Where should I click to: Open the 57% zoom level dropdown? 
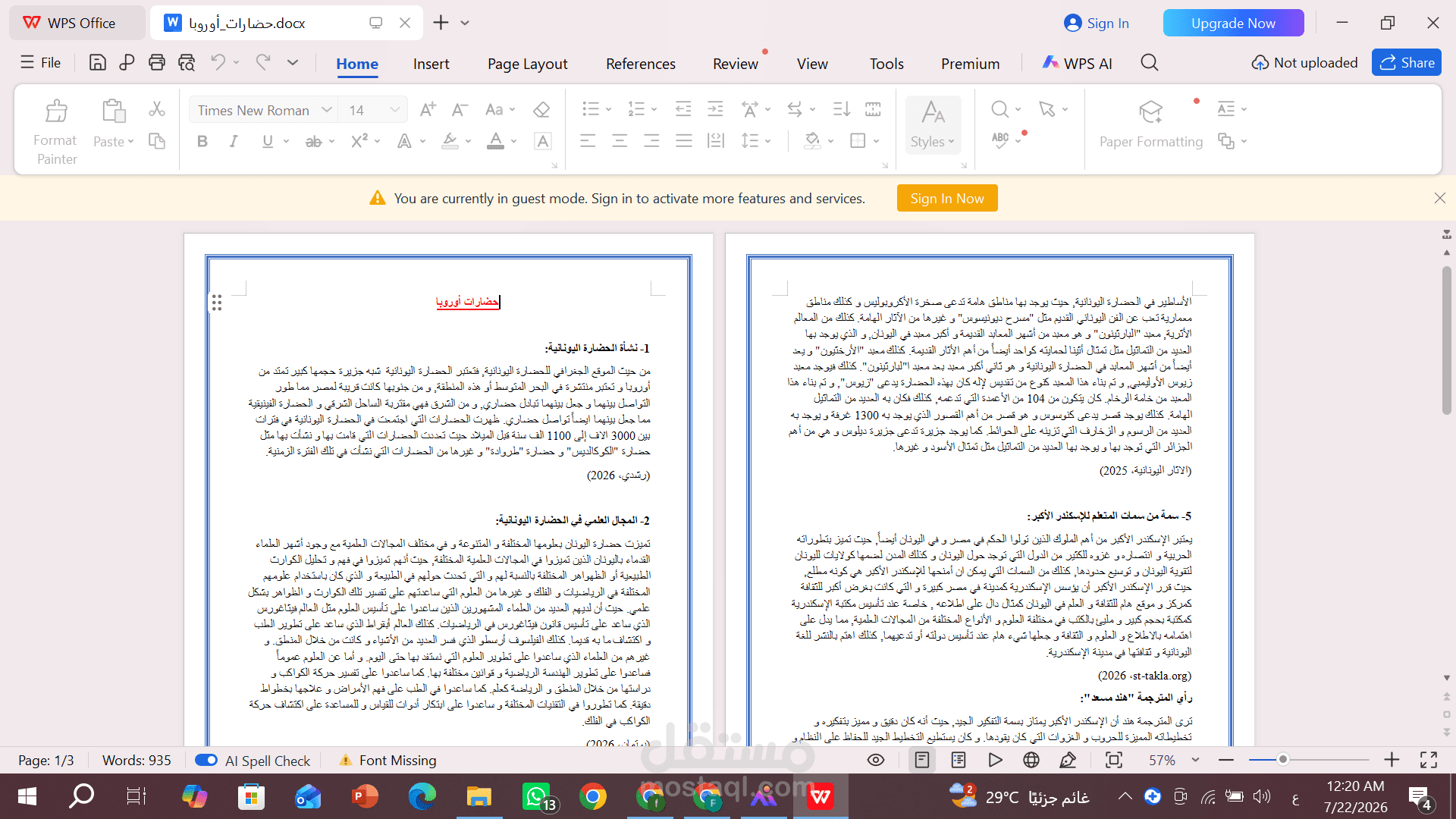coord(1196,760)
